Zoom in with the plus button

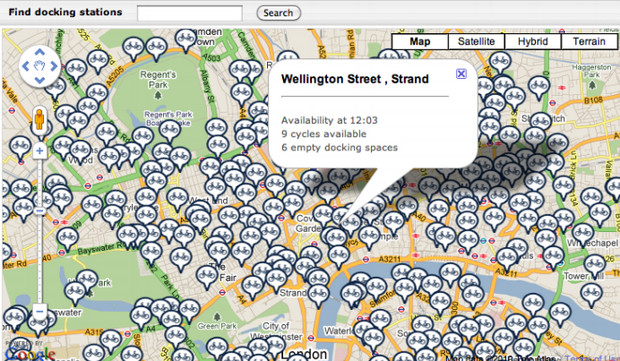click(x=40, y=151)
